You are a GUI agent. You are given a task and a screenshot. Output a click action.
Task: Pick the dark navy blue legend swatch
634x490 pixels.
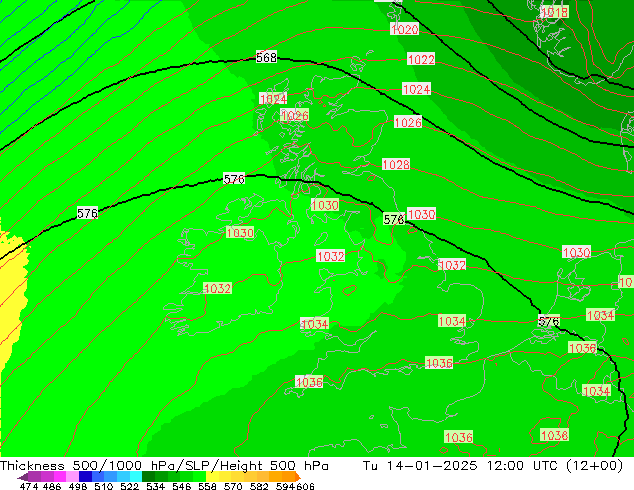tap(85, 476)
